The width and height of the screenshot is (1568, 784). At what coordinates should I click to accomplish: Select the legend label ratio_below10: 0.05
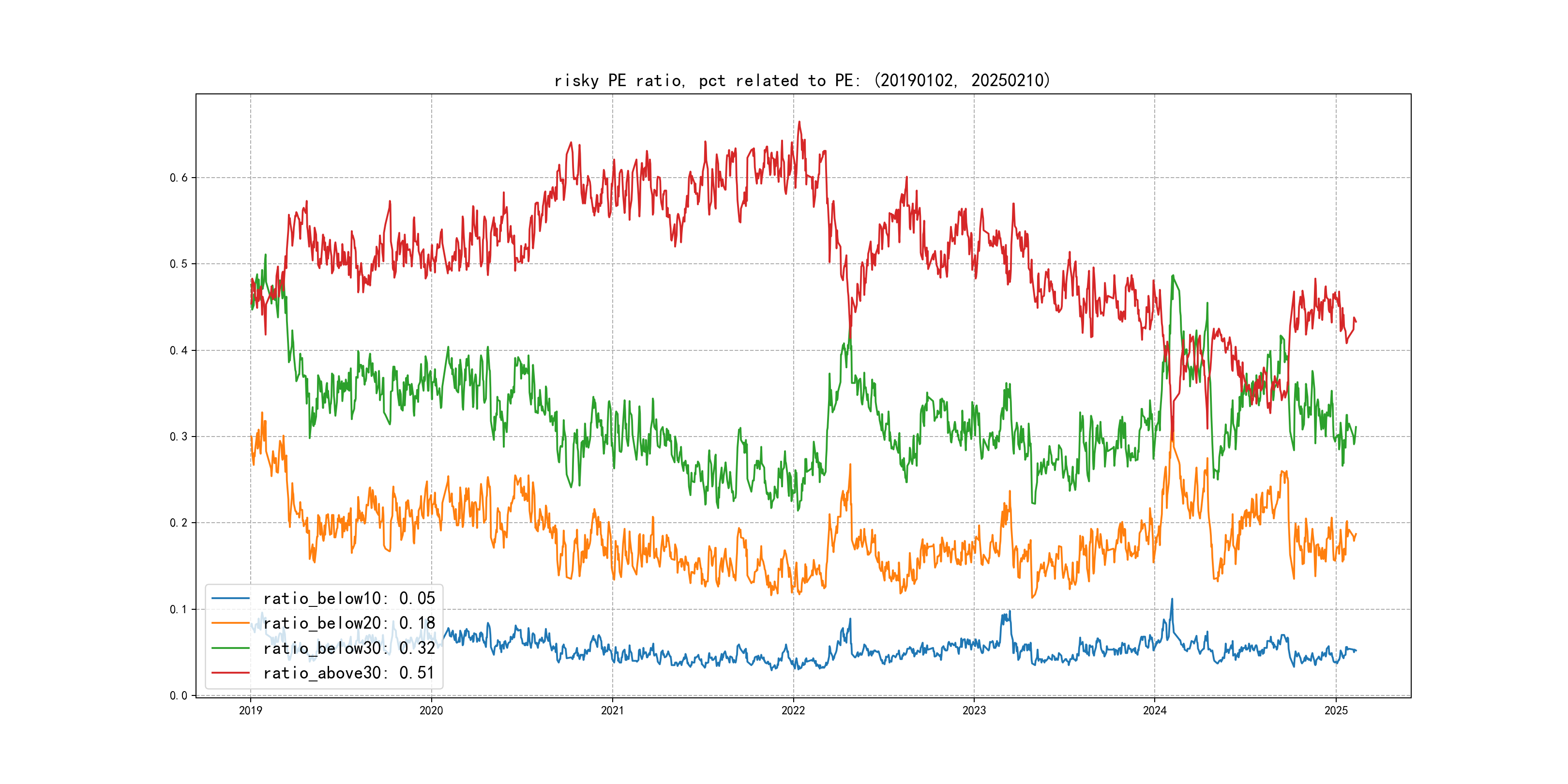click(x=349, y=598)
